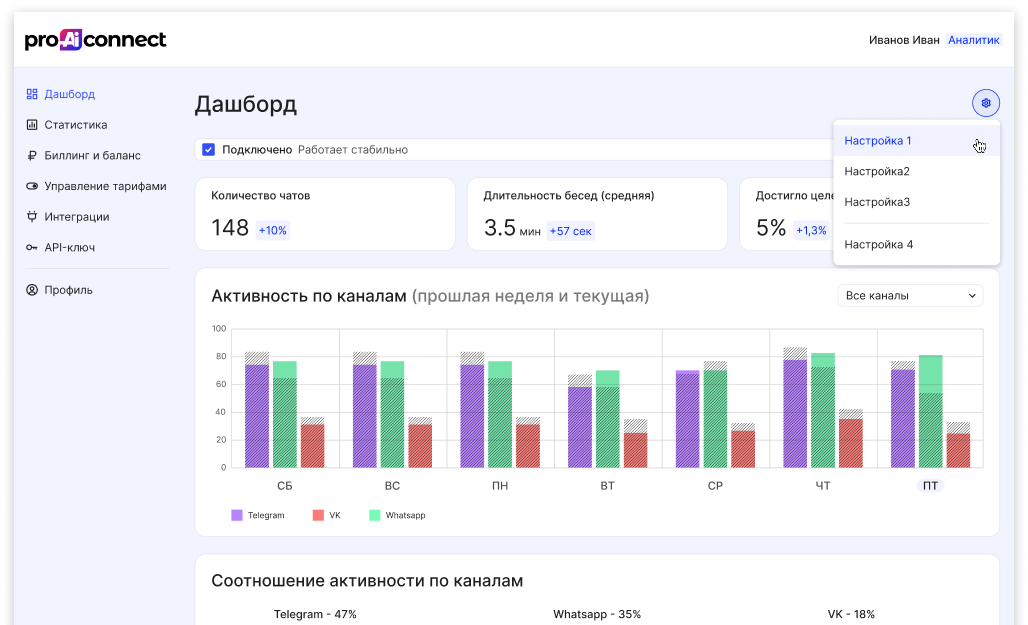Select the ПТ day label on chart

click(x=930, y=486)
